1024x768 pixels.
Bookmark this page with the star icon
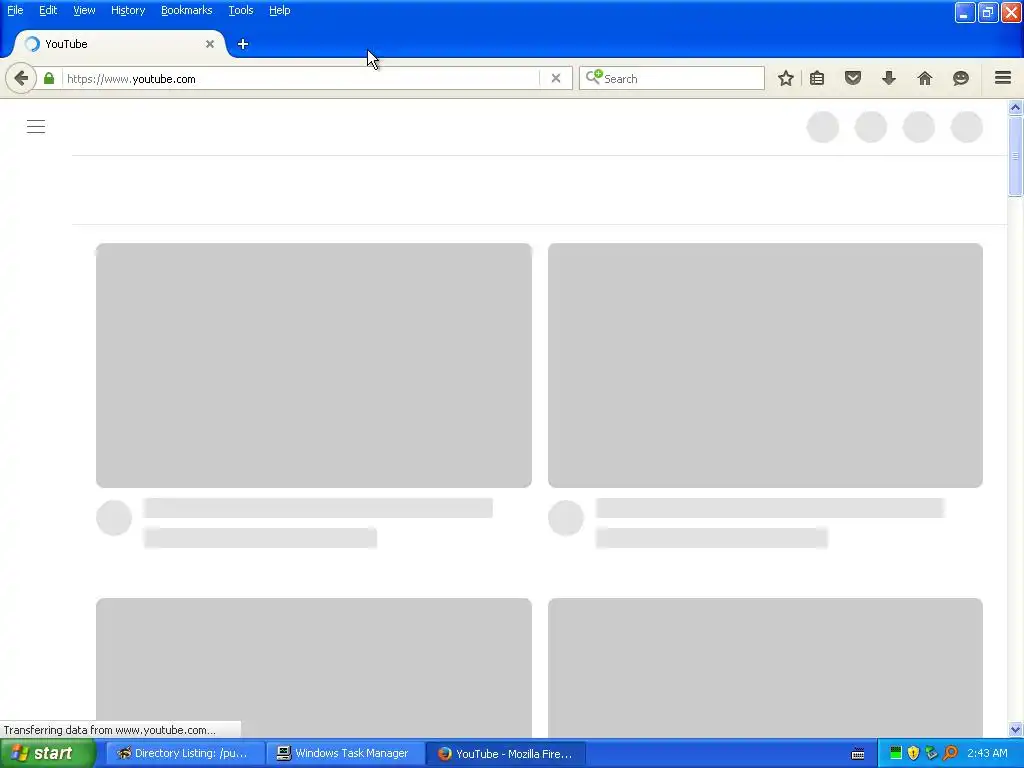click(786, 79)
